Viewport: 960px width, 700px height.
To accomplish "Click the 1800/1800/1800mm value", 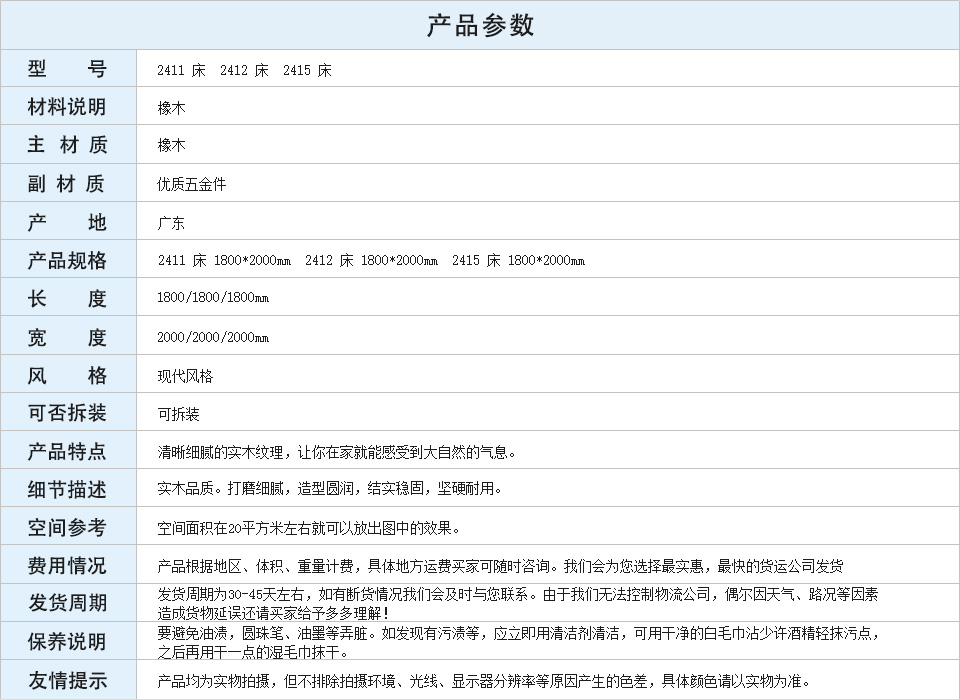I will click(213, 298).
